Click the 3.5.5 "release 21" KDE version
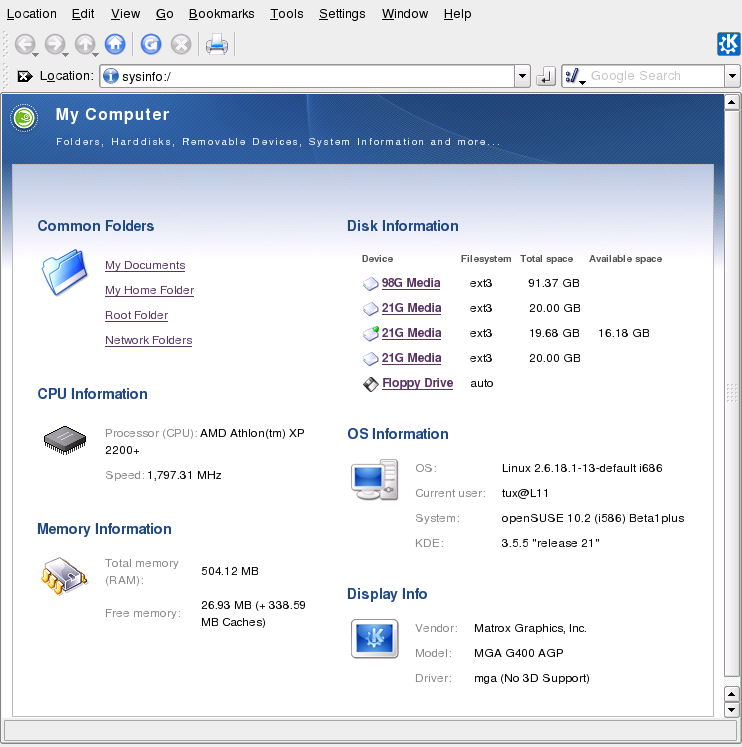 (550, 543)
